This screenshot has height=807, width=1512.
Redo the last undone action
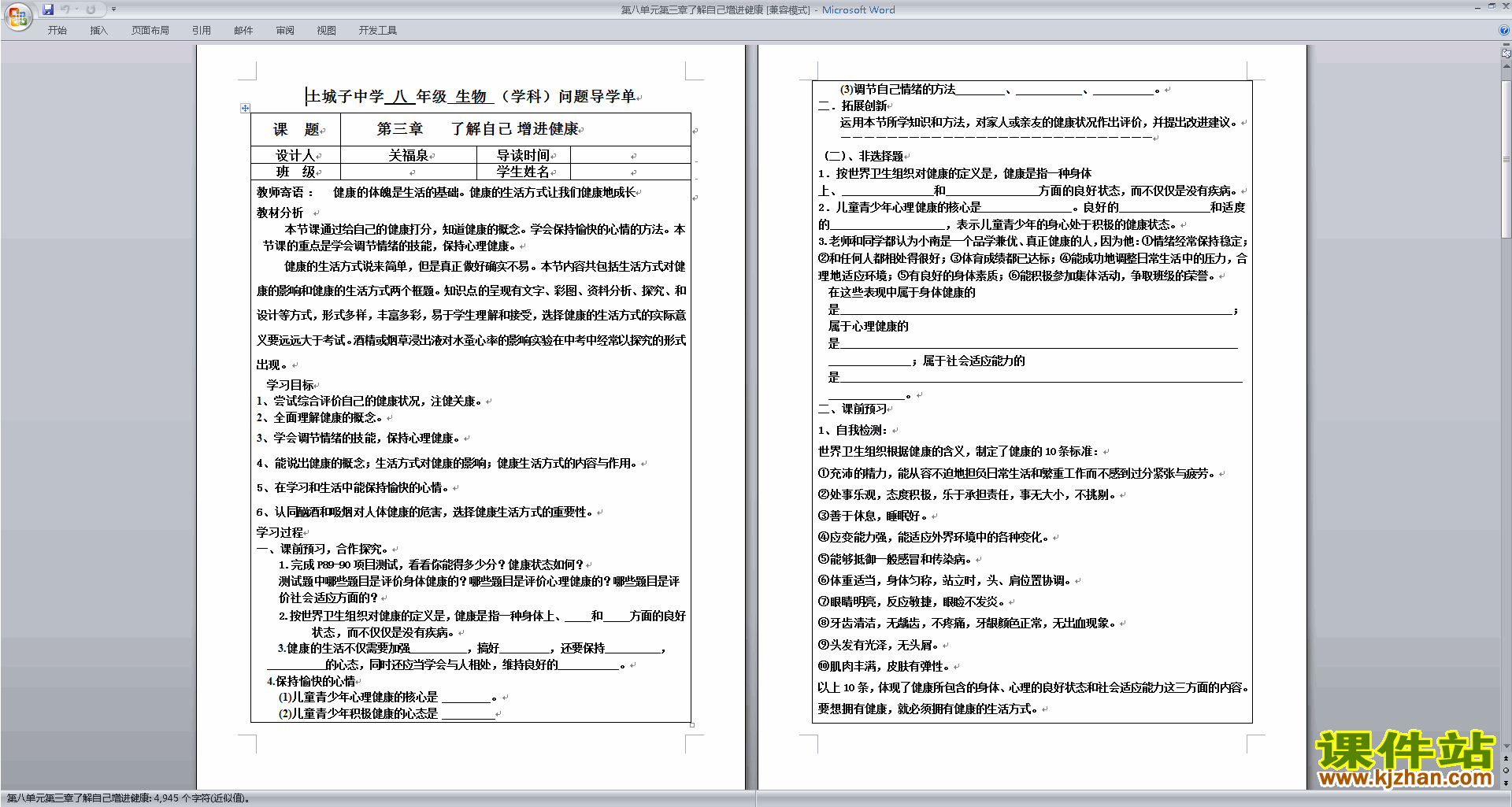(x=91, y=9)
